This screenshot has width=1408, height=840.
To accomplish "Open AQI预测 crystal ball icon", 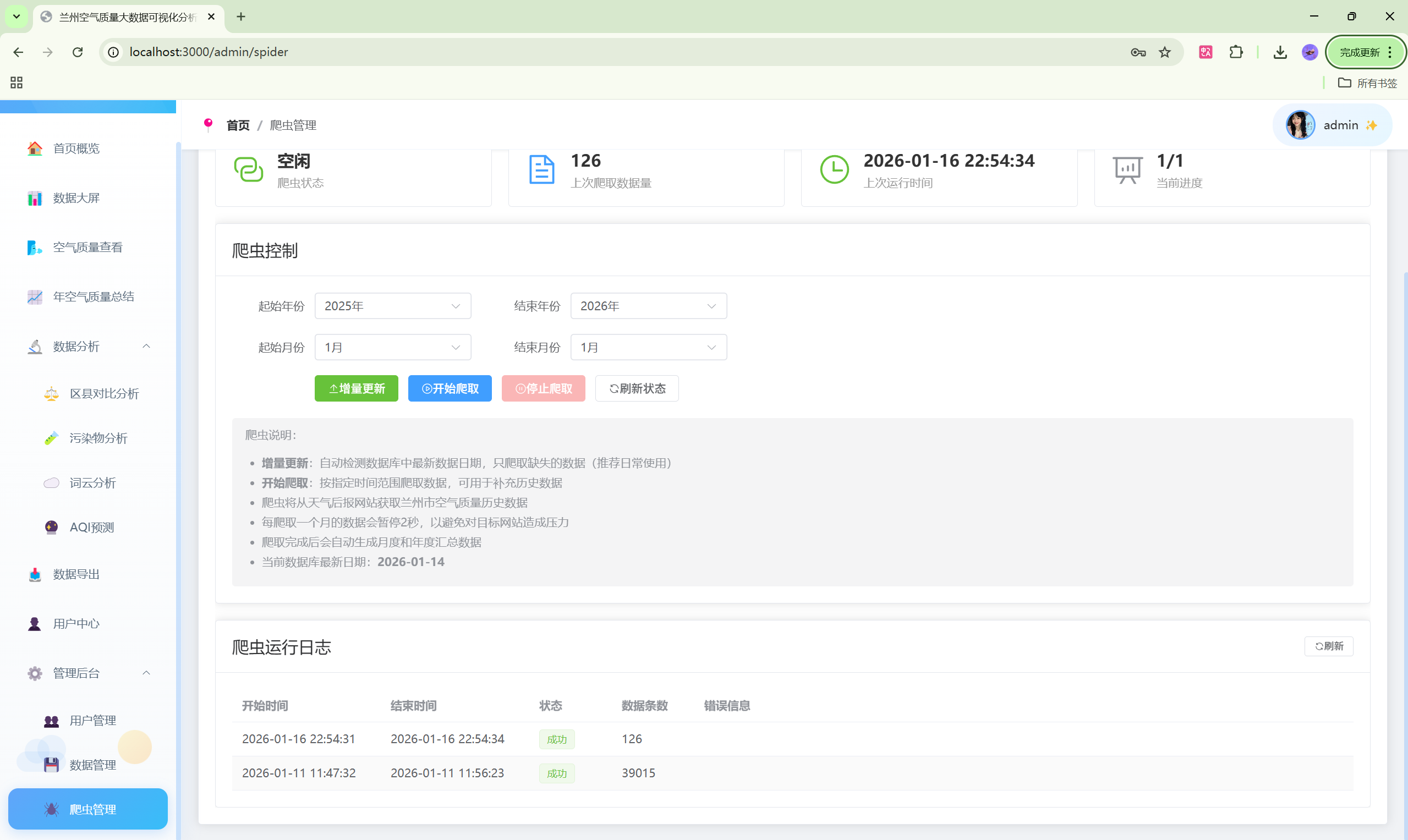I will tap(52, 528).
